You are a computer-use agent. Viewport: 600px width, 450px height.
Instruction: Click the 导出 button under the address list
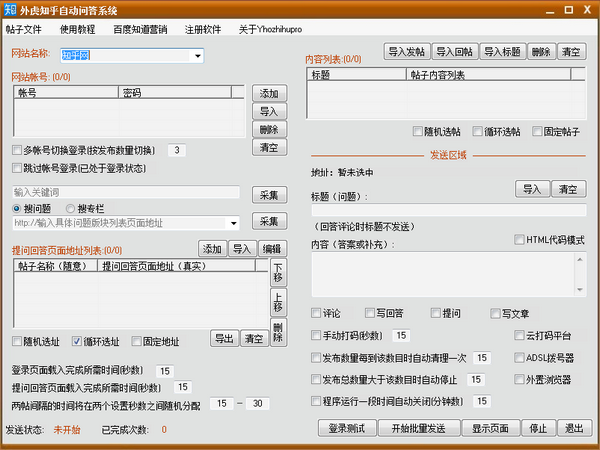tap(224, 339)
